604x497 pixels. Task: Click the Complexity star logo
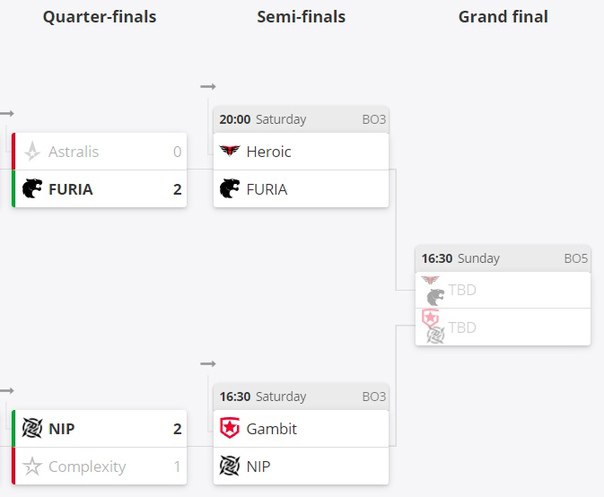[32, 466]
